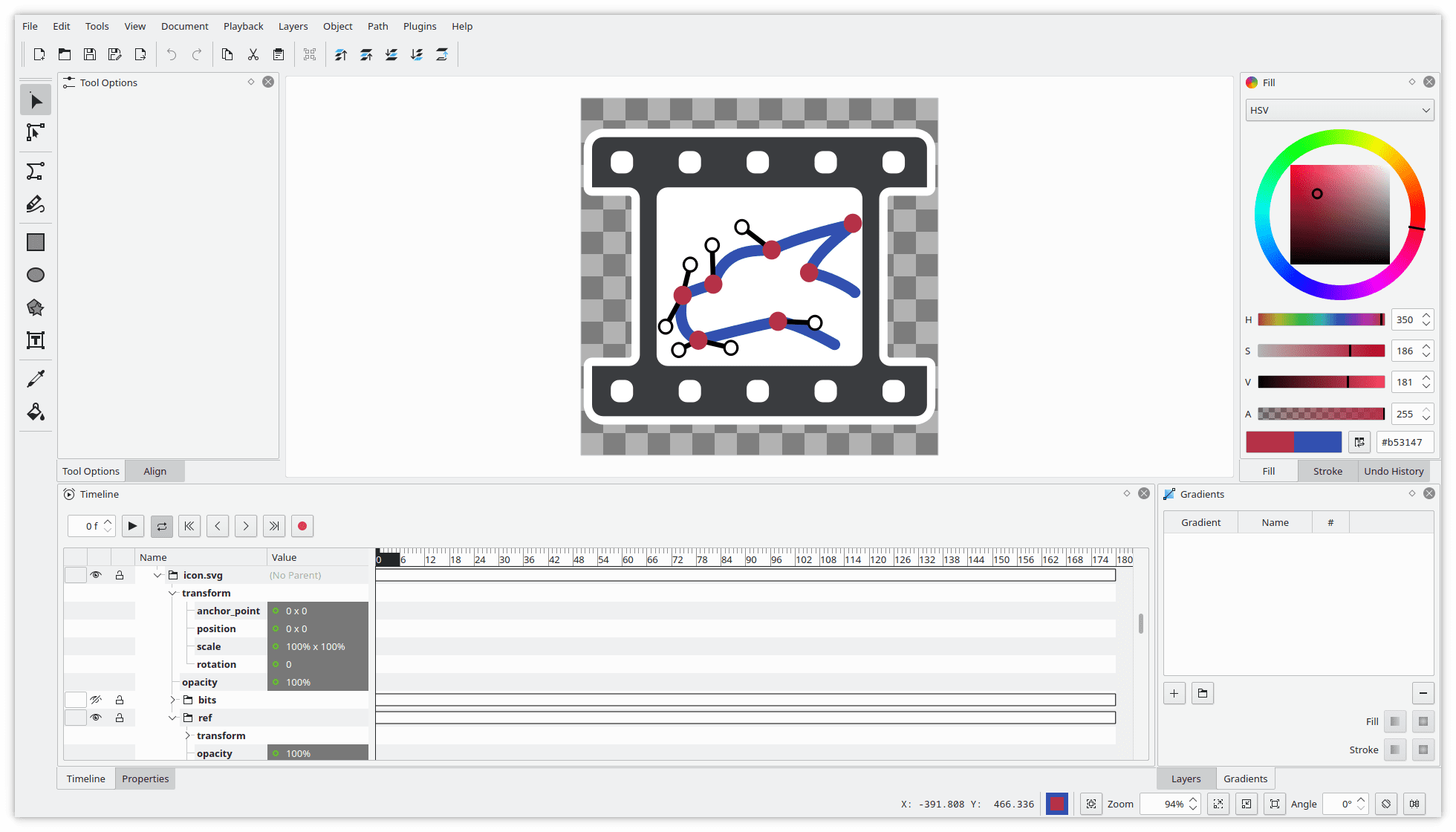Toggle visibility of ref layer
The width and height of the screenshot is (1456, 832).
tap(95, 717)
